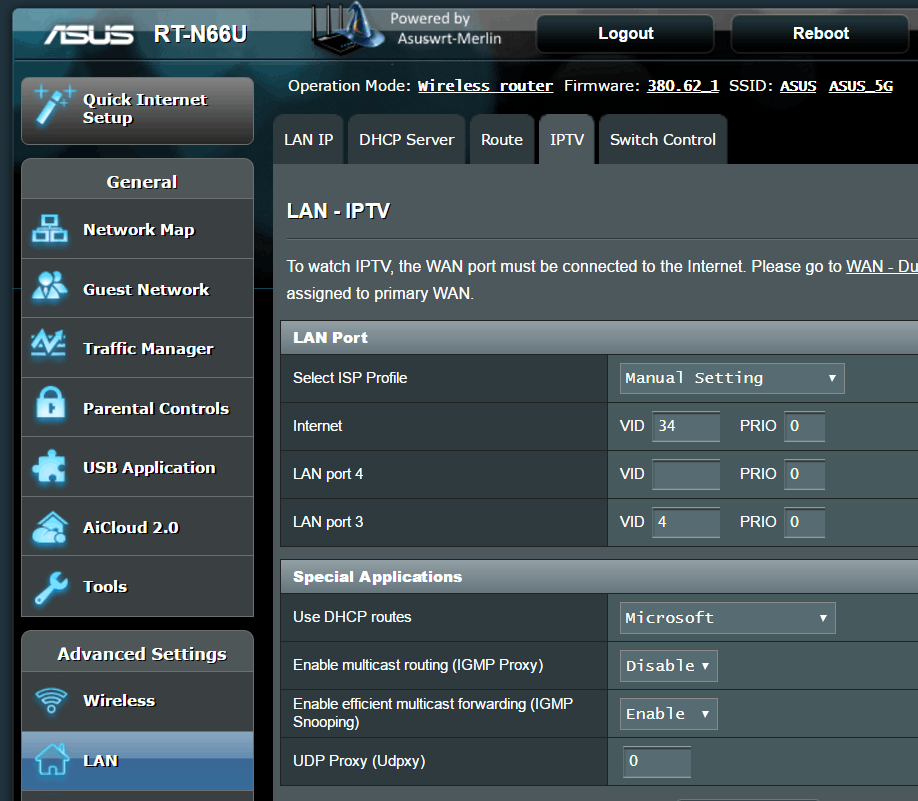
Task: Open the Network Map menu item
Action: click(138, 229)
